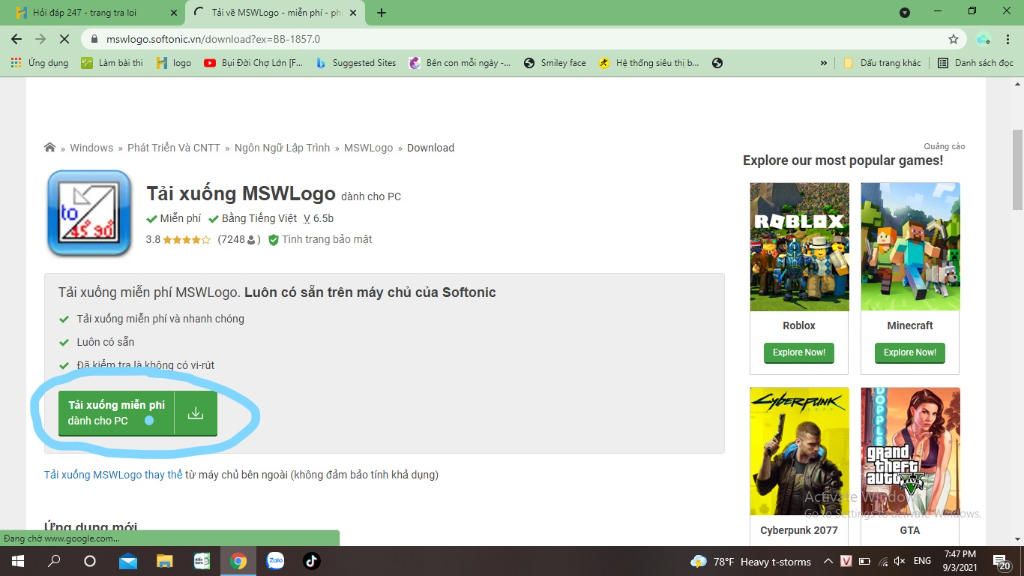This screenshot has width=1024, height=576.
Task: Open the Bụi Đời Chợ Lớn YouTube bookmark
Action: click(253, 63)
